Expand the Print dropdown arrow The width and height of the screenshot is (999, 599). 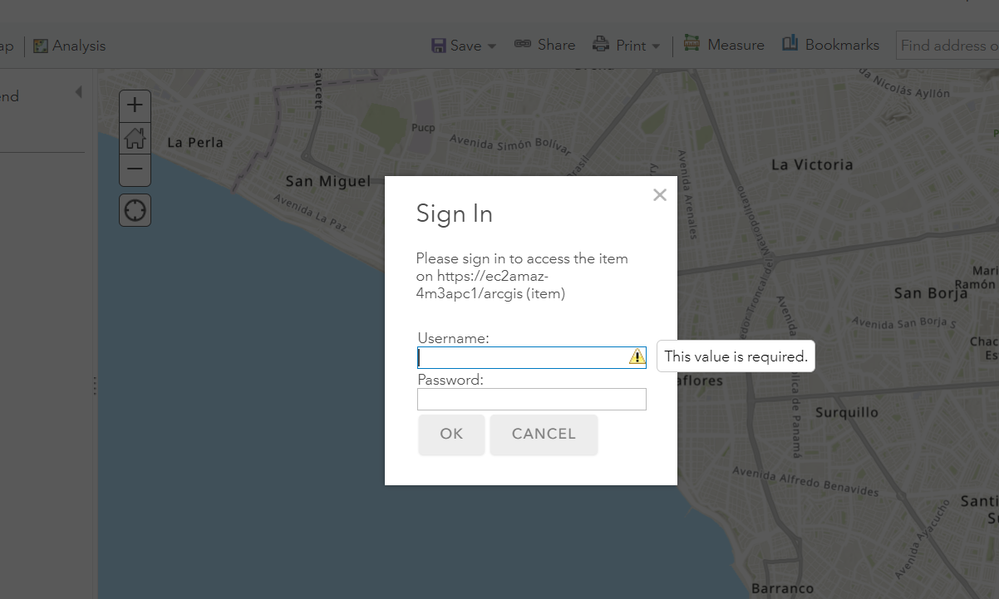click(655, 47)
